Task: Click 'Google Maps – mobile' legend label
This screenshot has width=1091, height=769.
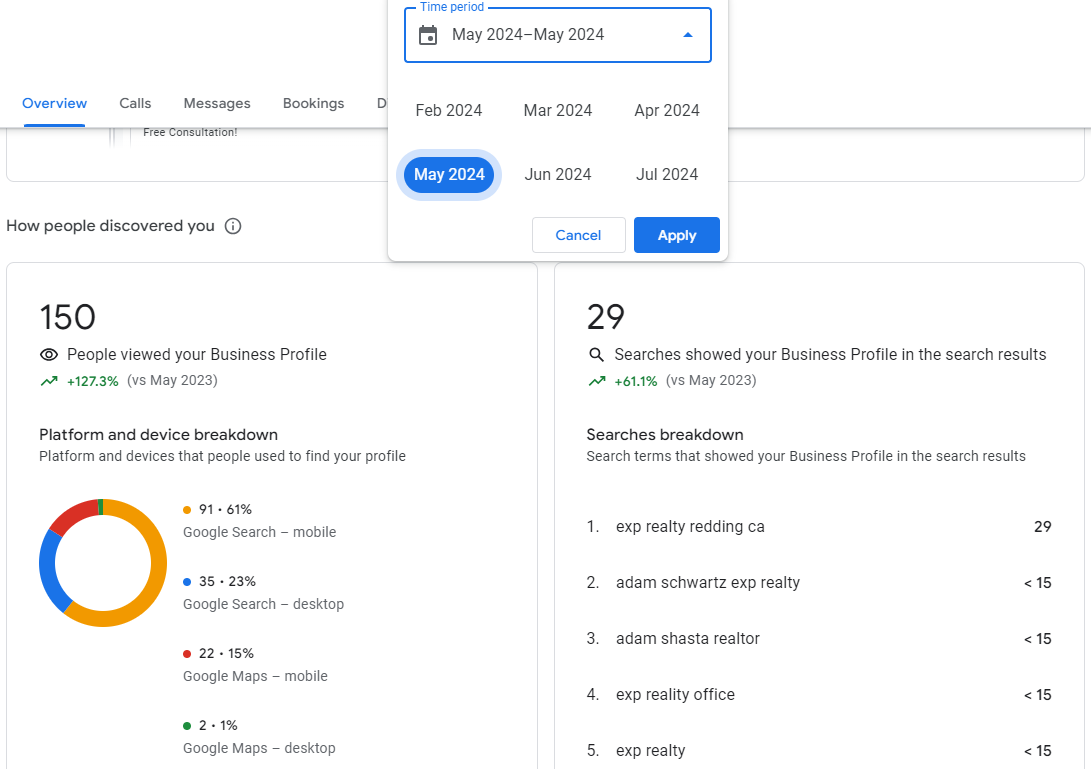Action: [x=255, y=676]
